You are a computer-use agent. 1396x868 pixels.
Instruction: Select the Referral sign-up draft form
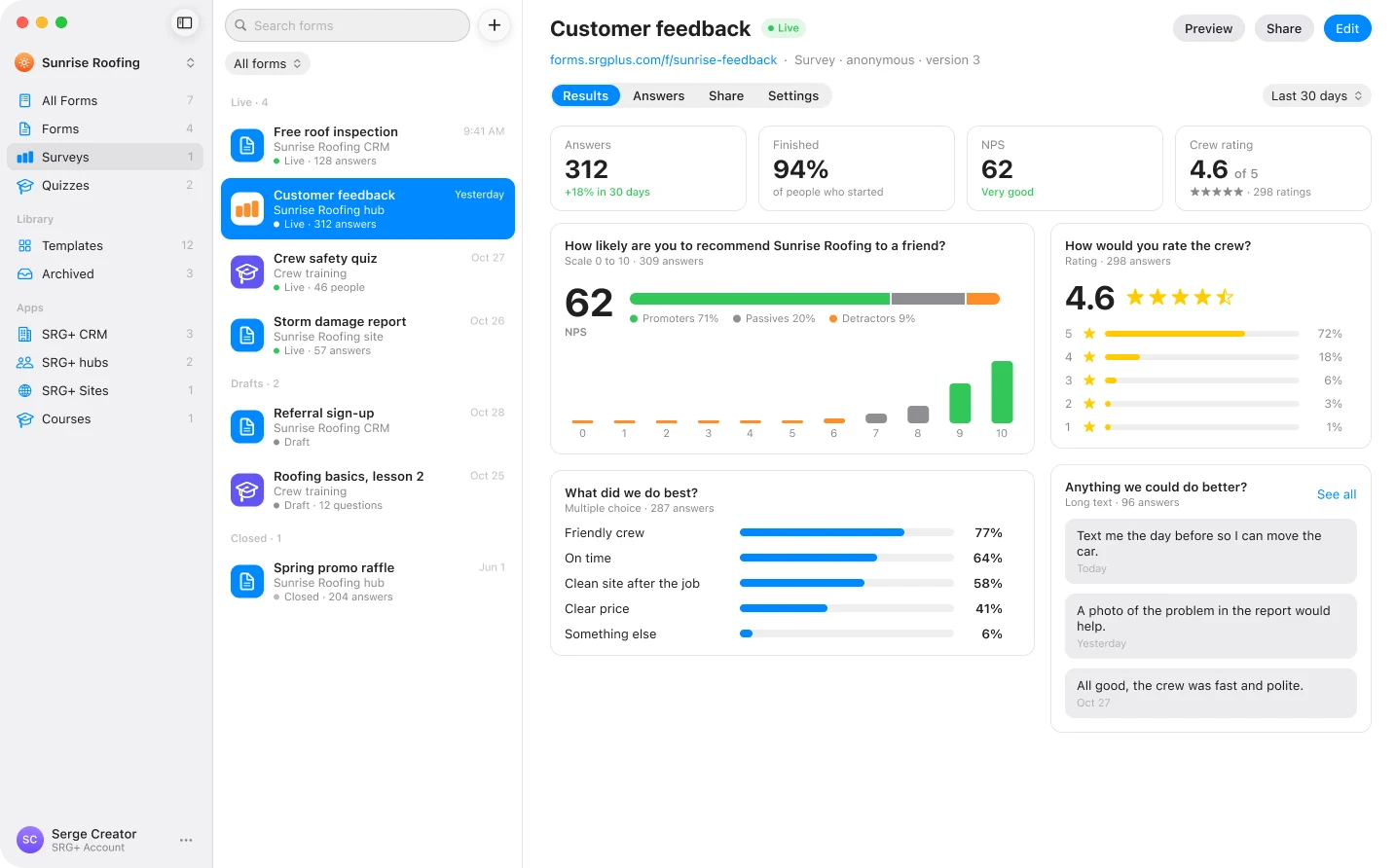368,427
